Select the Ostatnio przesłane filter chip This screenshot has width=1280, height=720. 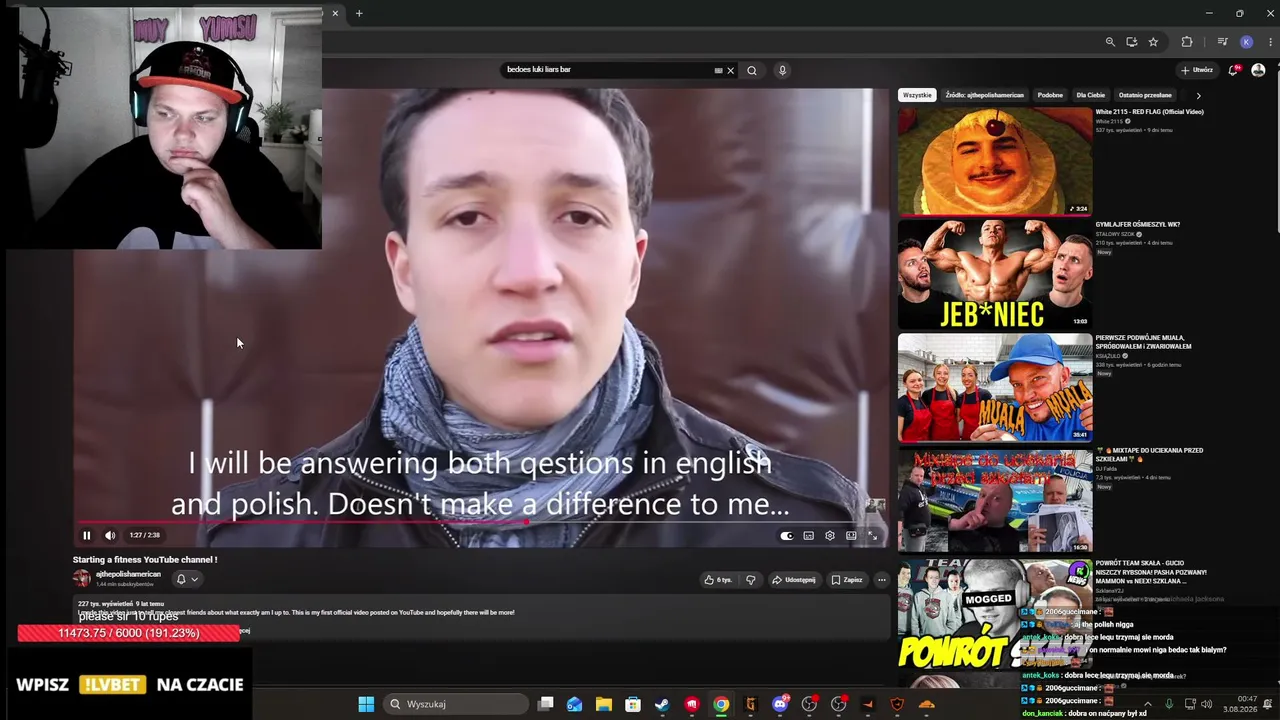click(x=1145, y=95)
